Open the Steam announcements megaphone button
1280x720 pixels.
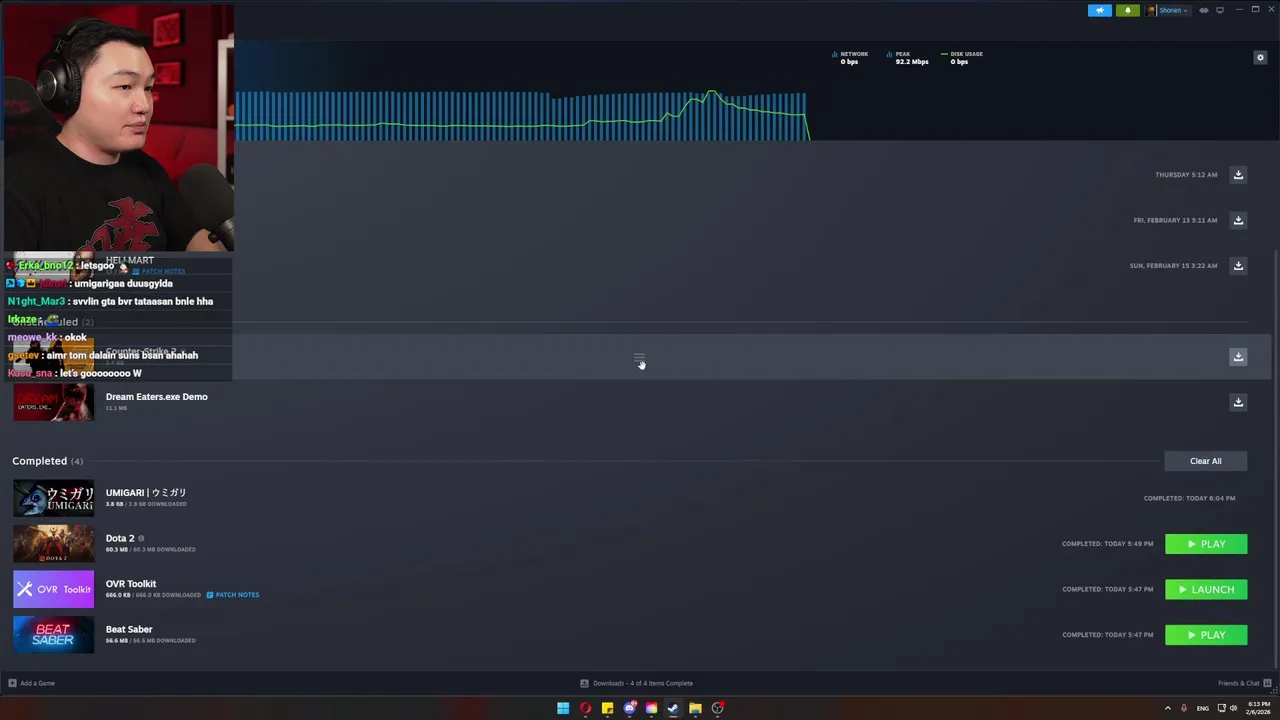[1099, 10]
